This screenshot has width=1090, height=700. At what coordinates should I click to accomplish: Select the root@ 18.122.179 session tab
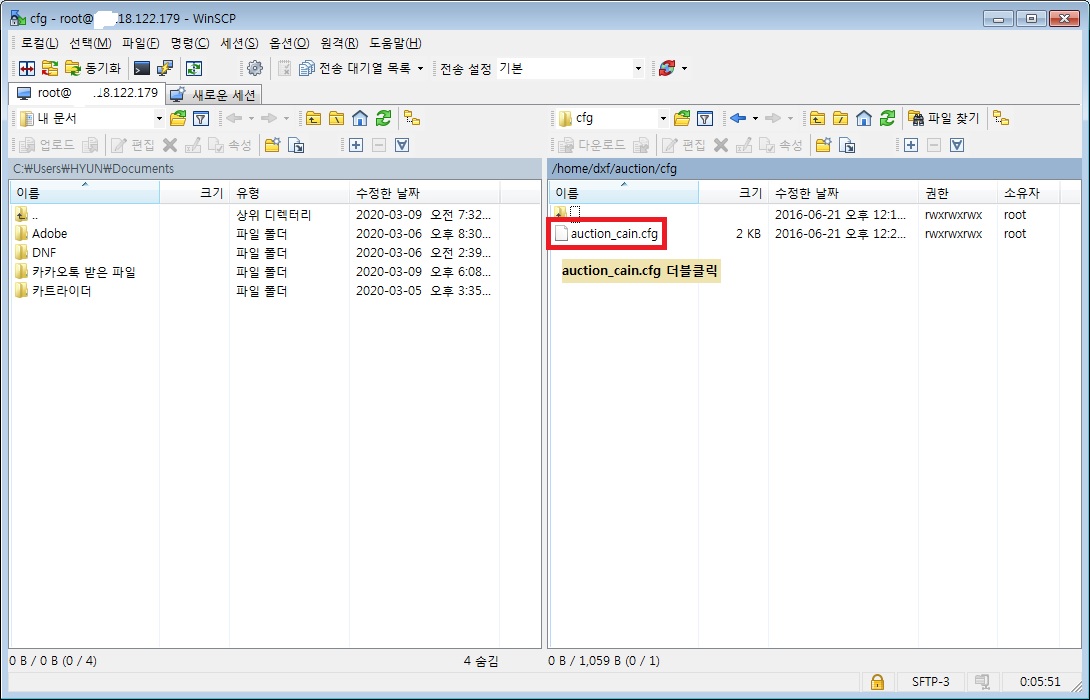(87, 92)
